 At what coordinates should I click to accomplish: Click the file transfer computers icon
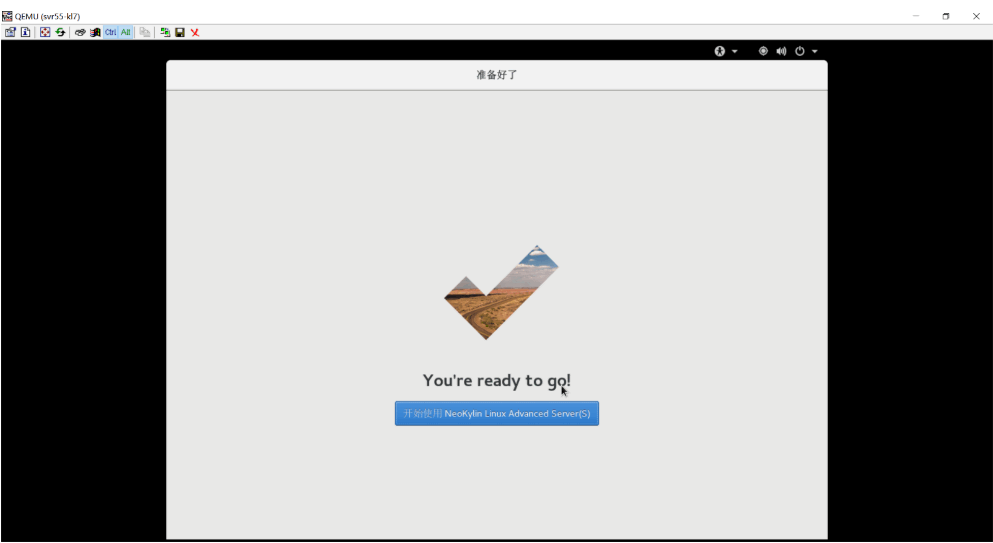click(x=165, y=32)
